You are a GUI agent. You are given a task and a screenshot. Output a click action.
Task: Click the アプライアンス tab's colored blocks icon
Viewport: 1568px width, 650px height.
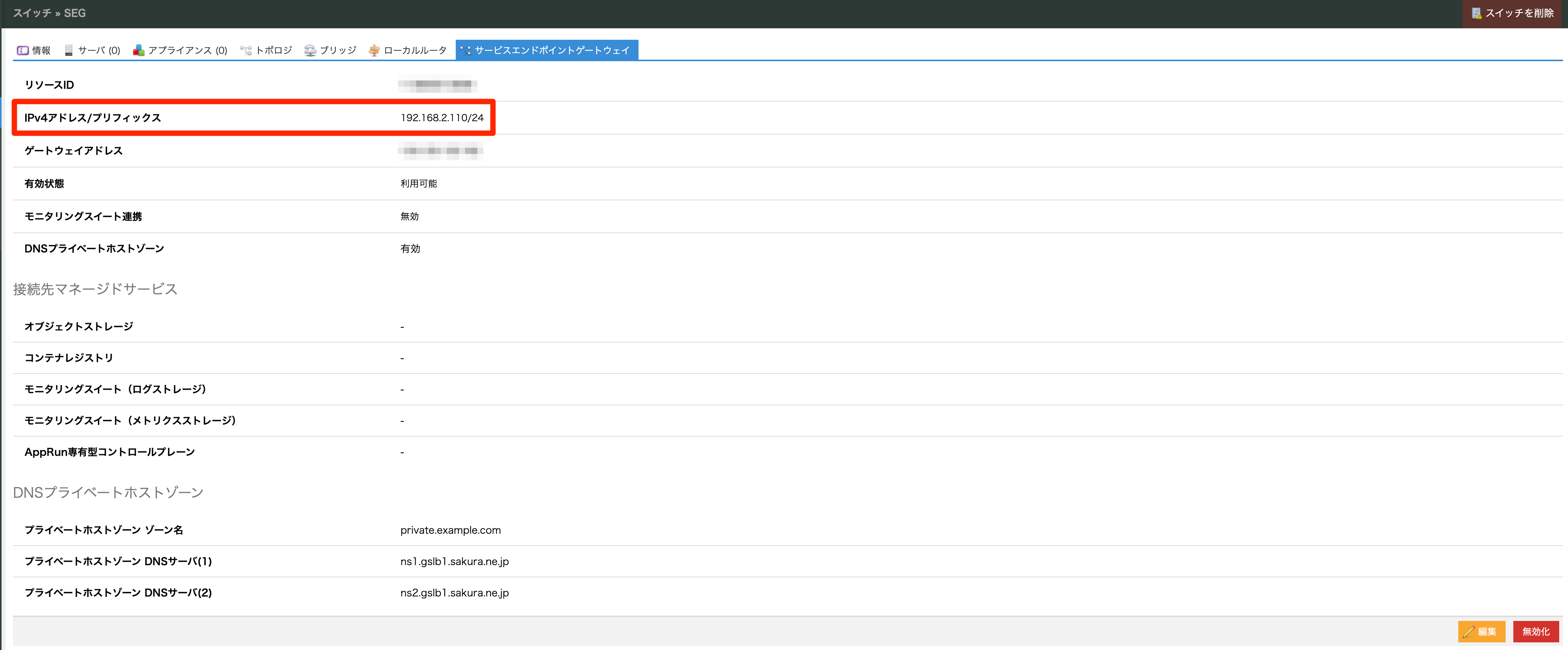(x=139, y=50)
